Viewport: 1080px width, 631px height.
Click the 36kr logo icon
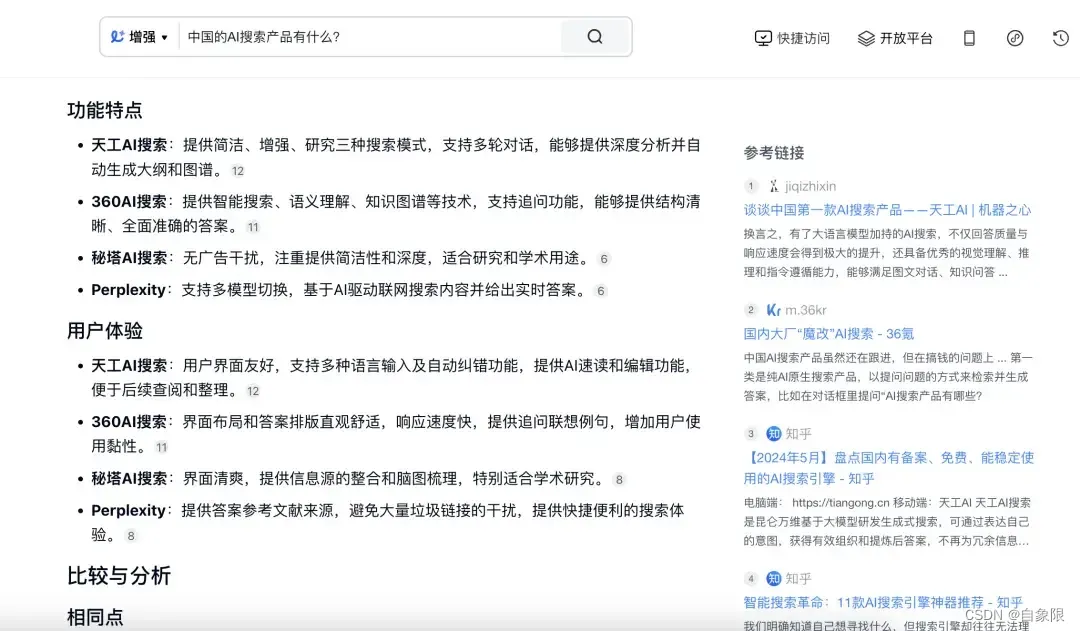tap(773, 310)
